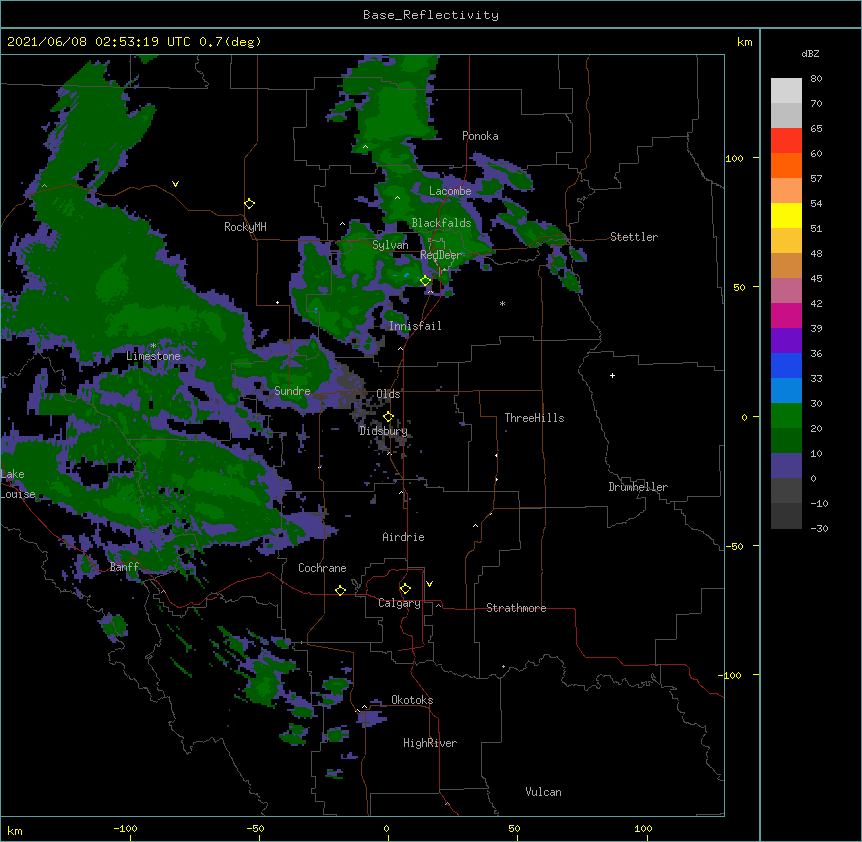Click the -100 tick on bottom axis
Screen dimensions: 862x842
(125, 829)
